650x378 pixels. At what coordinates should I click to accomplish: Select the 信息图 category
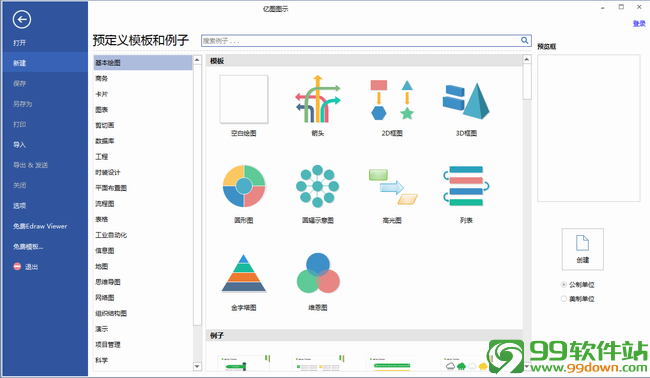click(x=104, y=250)
